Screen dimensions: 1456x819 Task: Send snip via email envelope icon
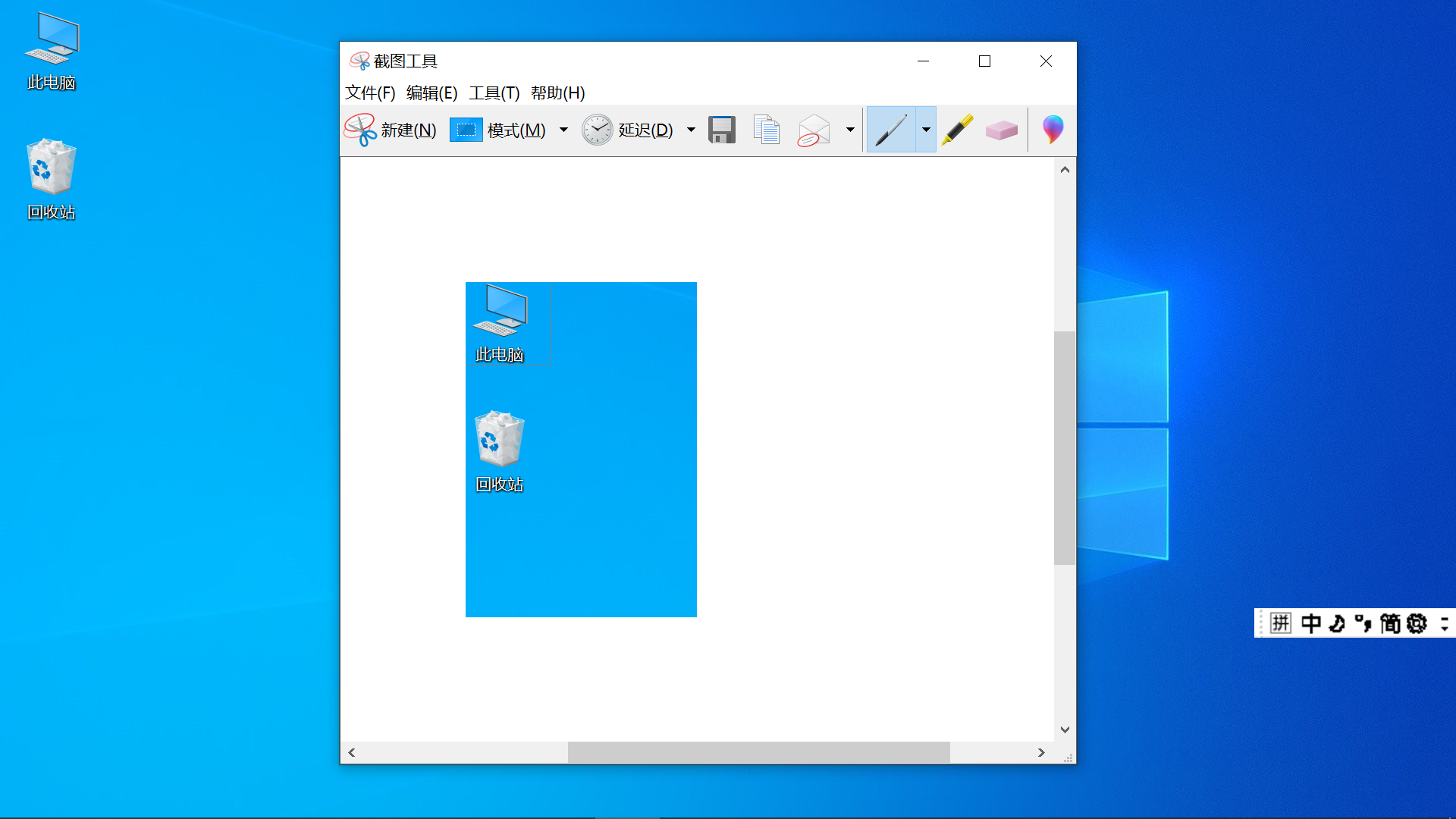point(814,130)
